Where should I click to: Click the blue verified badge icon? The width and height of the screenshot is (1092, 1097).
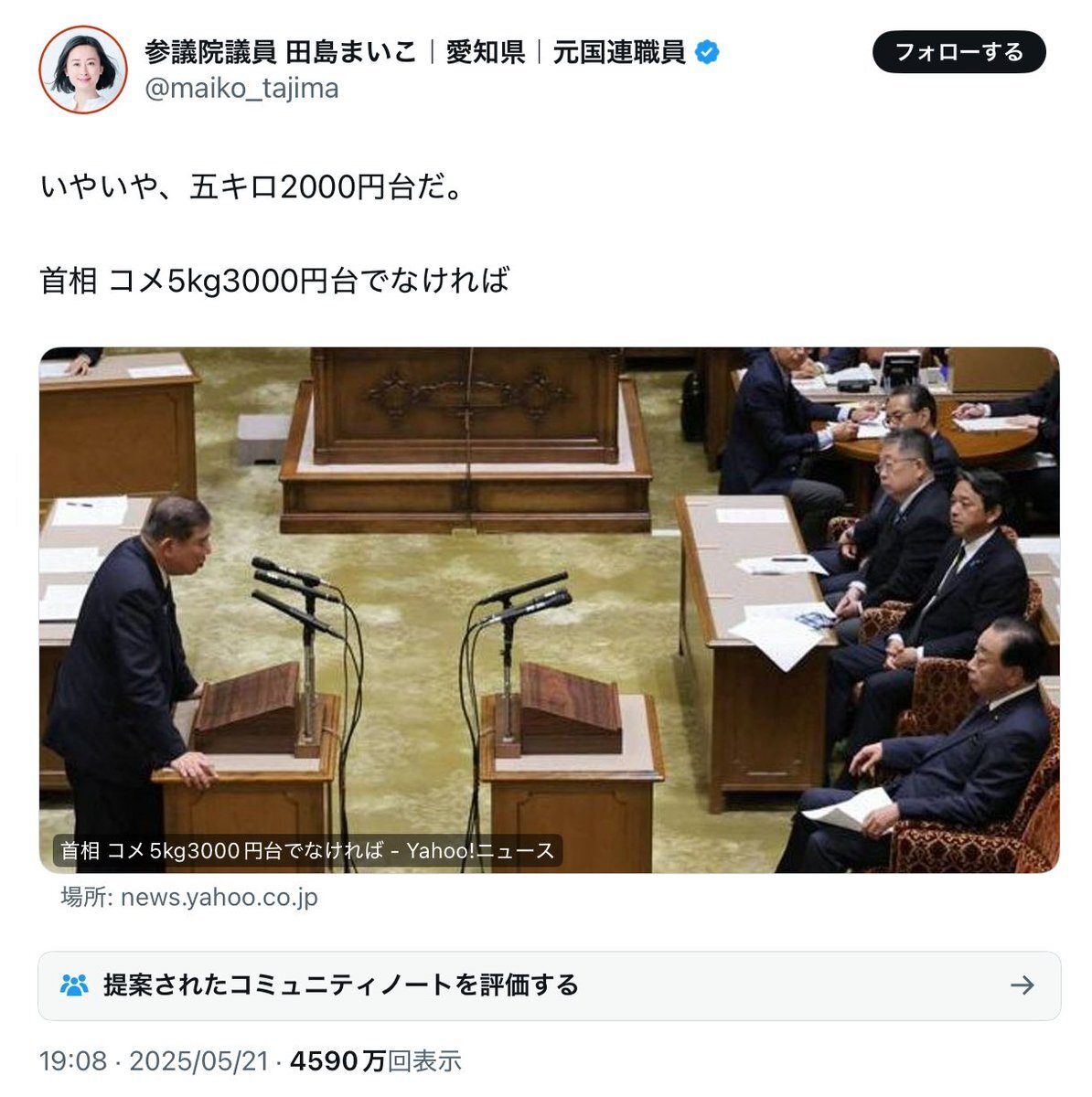tap(707, 52)
